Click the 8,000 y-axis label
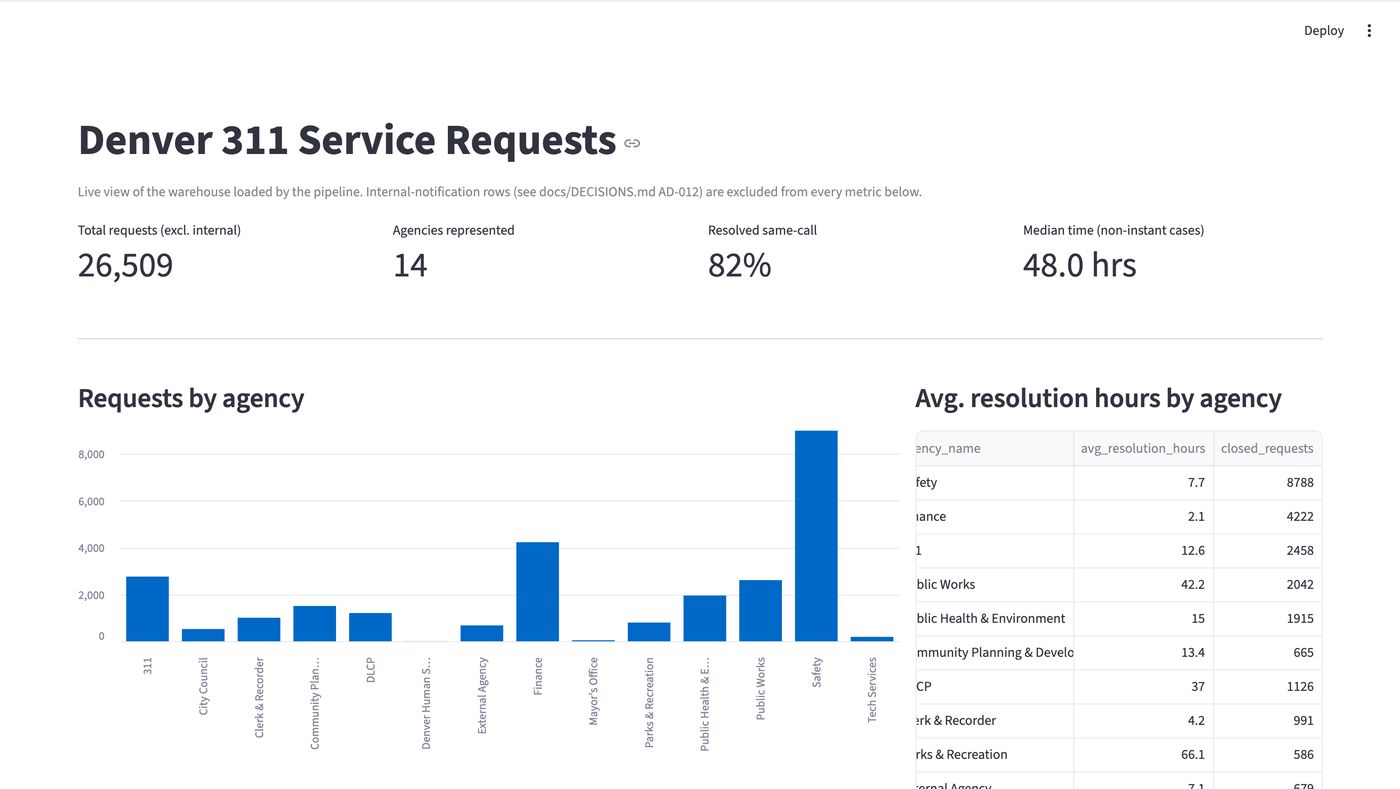1400x789 pixels. click(x=91, y=454)
